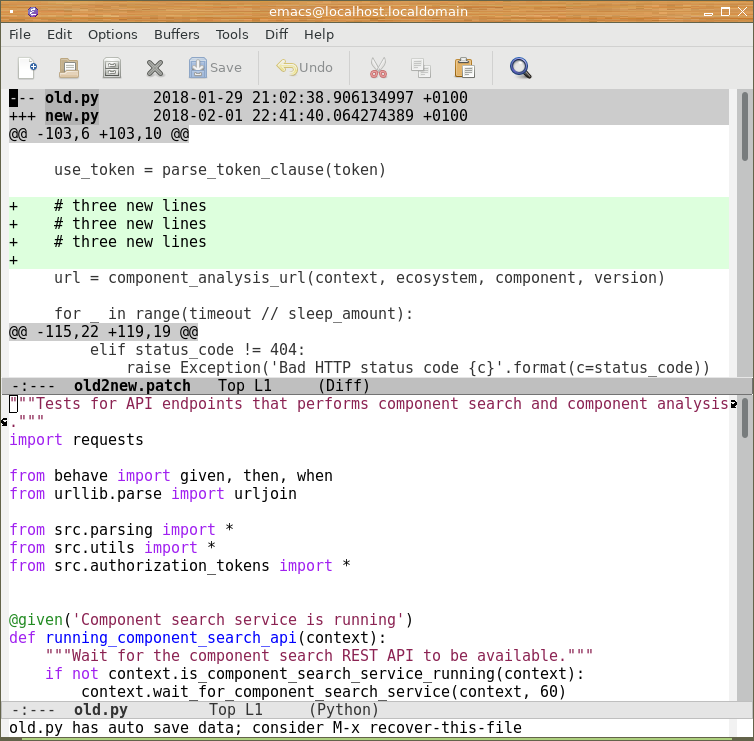Click the old2new.patch buffer name in the mode line
The width and height of the screenshot is (754, 741).
[131, 386]
